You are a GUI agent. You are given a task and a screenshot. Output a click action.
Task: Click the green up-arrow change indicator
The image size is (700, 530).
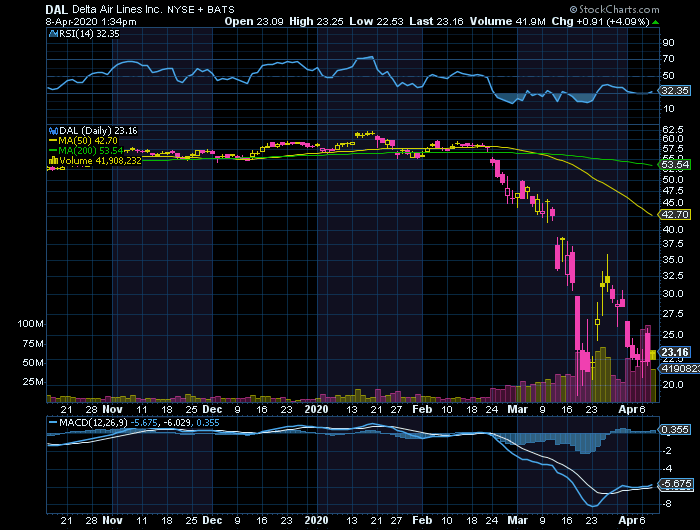(655, 22)
